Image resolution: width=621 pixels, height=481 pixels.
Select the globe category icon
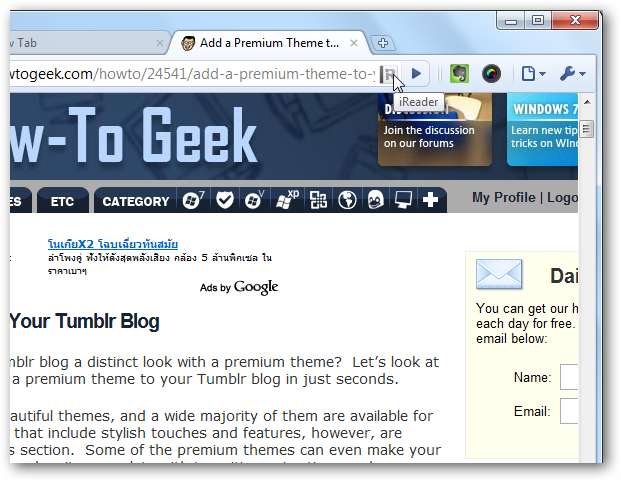pyautogui.click(x=347, y=200)
